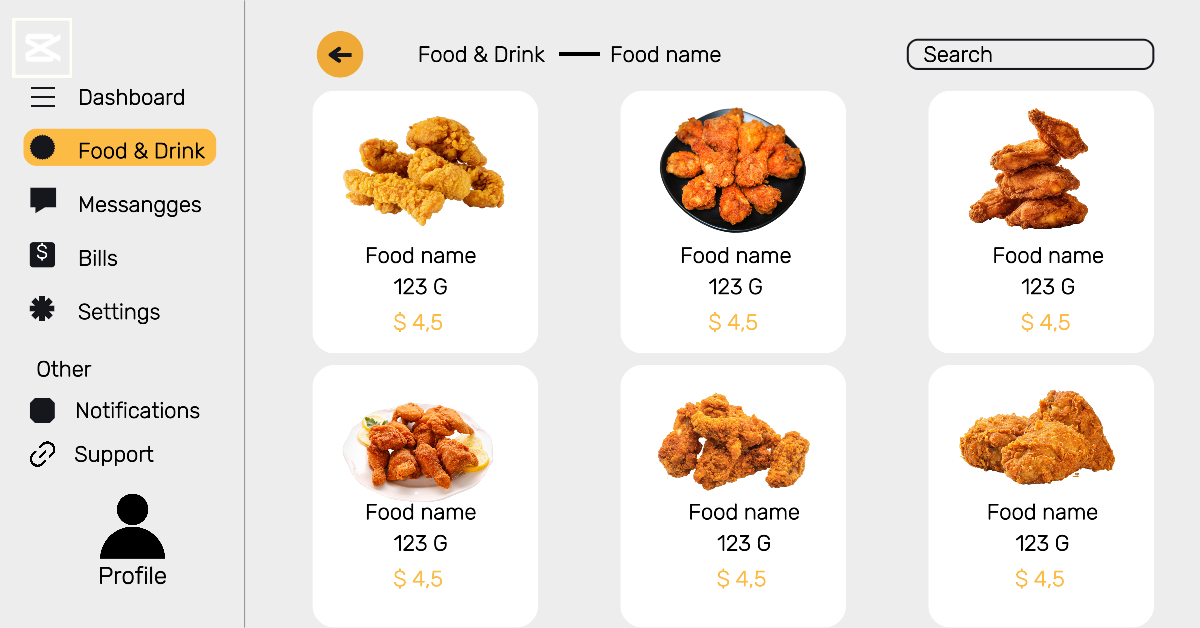The width and height of the screenshot is (1200, 628).
Task: Click the hamburger icon beside Dashboard
Action: [42, 97]
